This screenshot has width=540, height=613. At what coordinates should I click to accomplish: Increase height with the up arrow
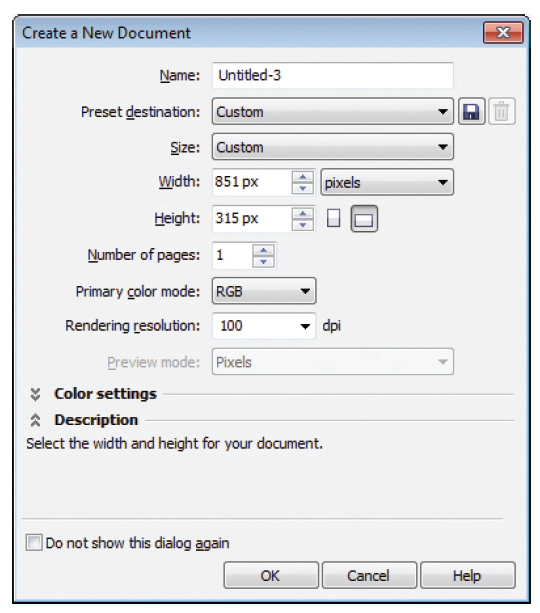[303, 213]
